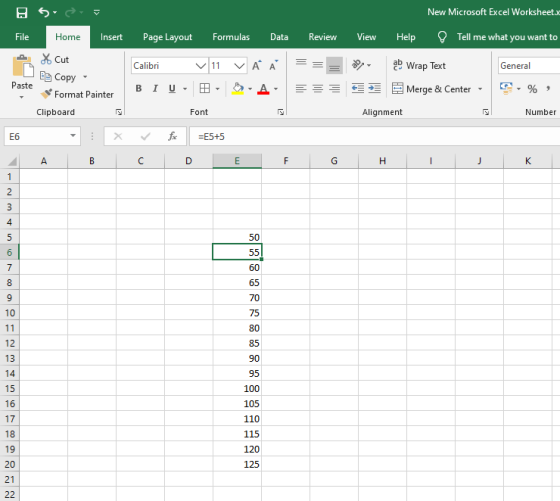This screenshot has height=501, width=560.
Task: Open the Data tab
Action: click(279, 37)
